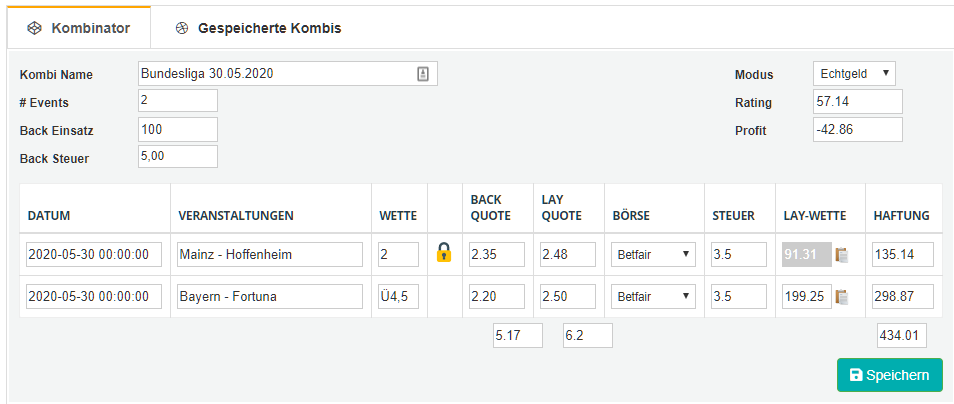Click the Bayern - Fortuna event field
Image resolution: width=954 pixels, height=404 pixels.
270,296
